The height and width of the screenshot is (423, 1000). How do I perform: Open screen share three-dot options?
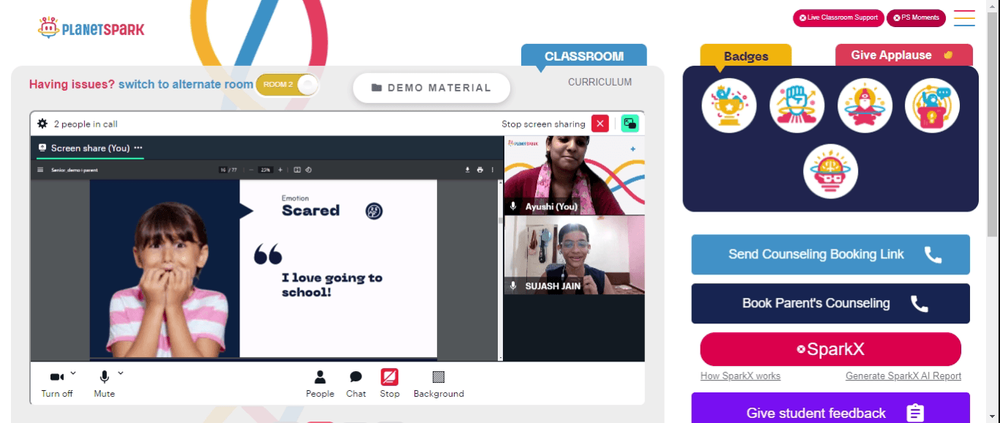[x=138, y=147]
